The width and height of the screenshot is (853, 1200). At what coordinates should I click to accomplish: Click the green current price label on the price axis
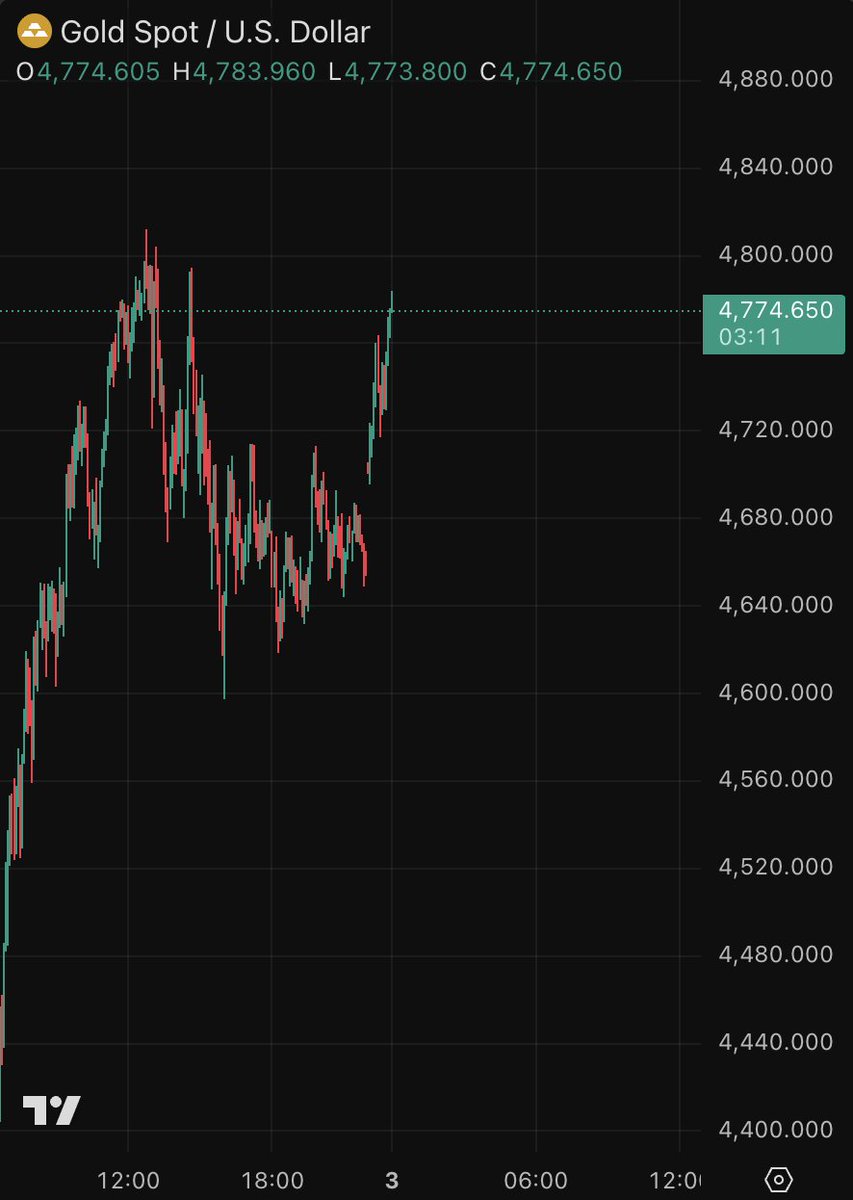[775, 311]
